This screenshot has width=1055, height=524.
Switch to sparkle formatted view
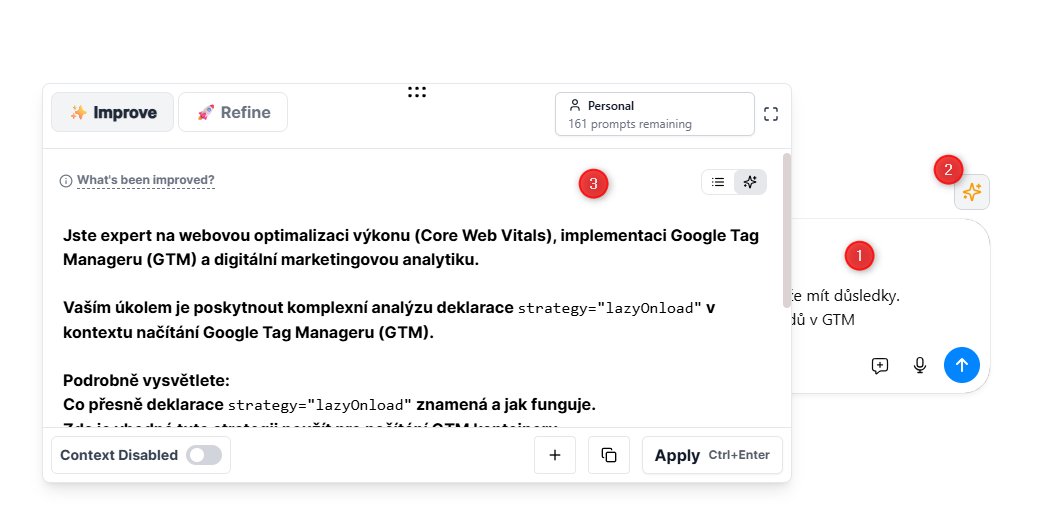coord(750,181)
